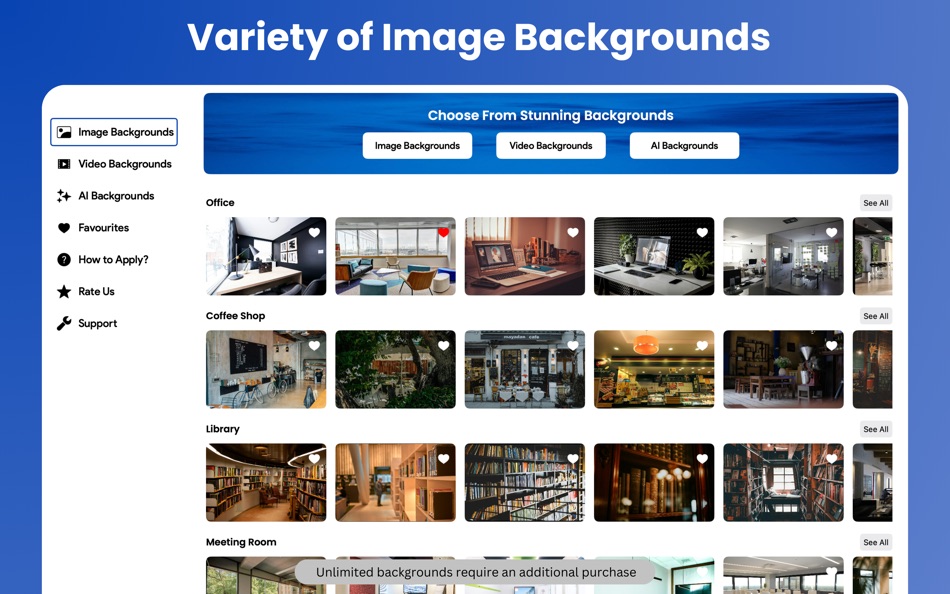Select the black-wall monitor desk thumbnail
Viewport: 950px width, 594px height.
pos(654,256)
